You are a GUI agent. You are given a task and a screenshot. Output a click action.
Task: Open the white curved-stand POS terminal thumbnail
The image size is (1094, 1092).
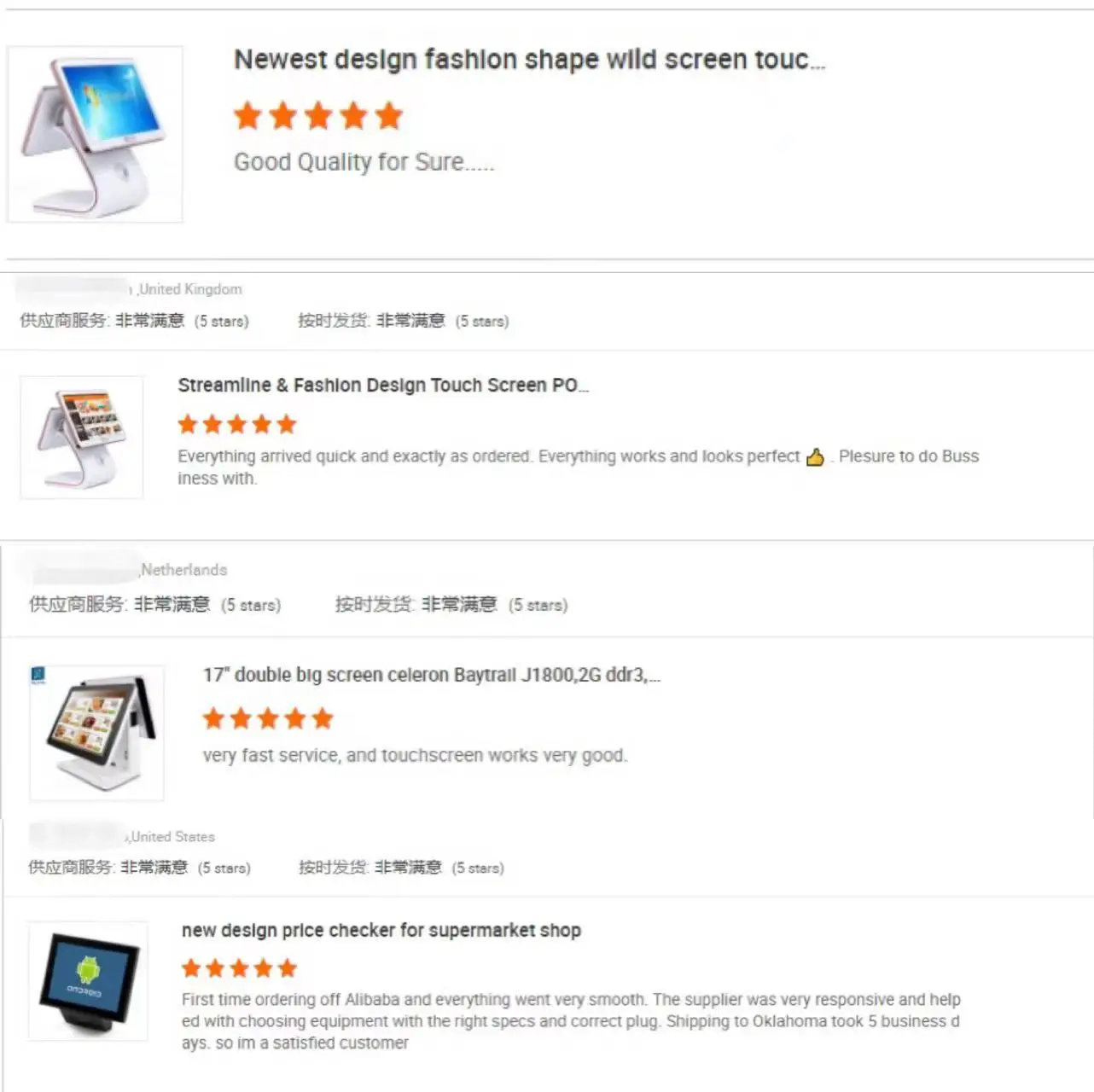point(95,134)
